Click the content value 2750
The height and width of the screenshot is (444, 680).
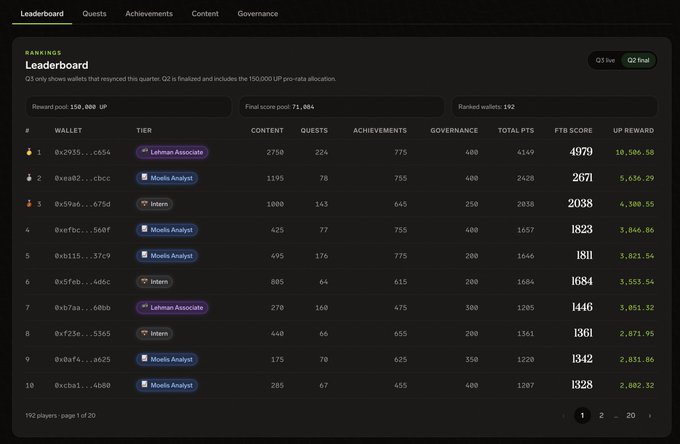tap(275, 152)
